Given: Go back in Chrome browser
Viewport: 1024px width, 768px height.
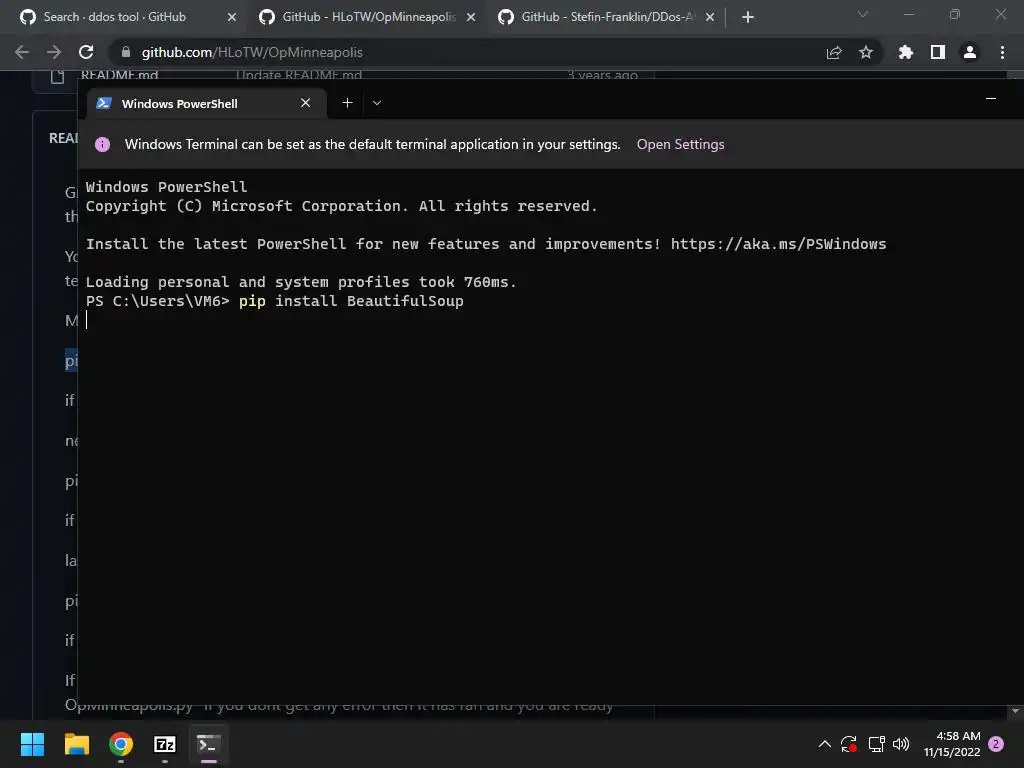Looking at the screenshot, I should (x=22, y=52).
